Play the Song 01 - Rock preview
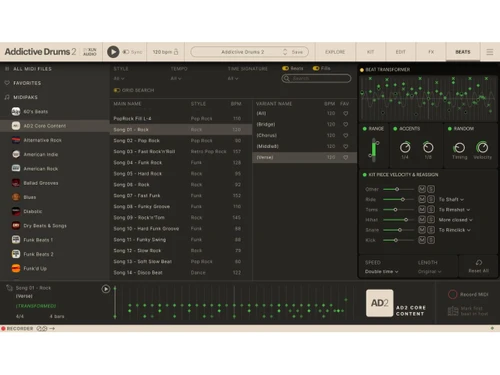 (x=106, y=289)
